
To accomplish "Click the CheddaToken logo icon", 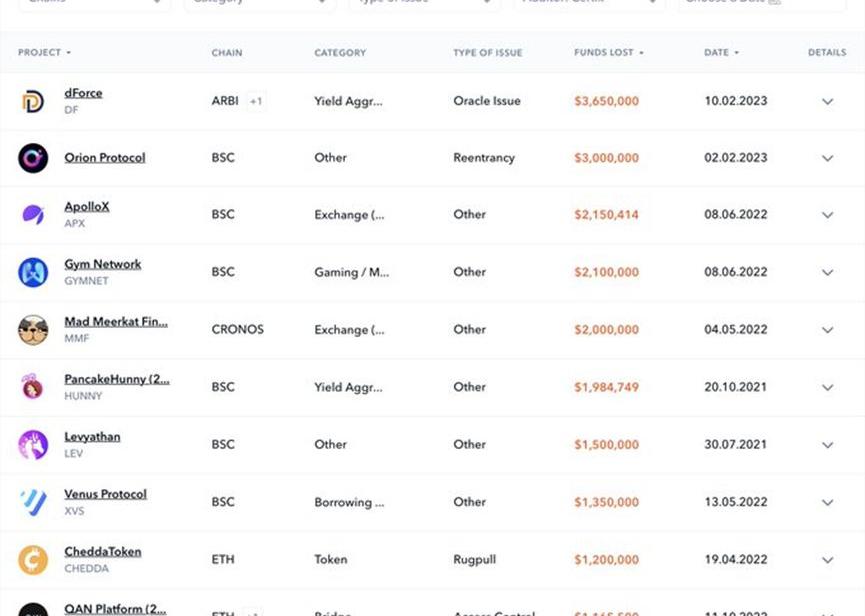I will click(x=33, y=560).
